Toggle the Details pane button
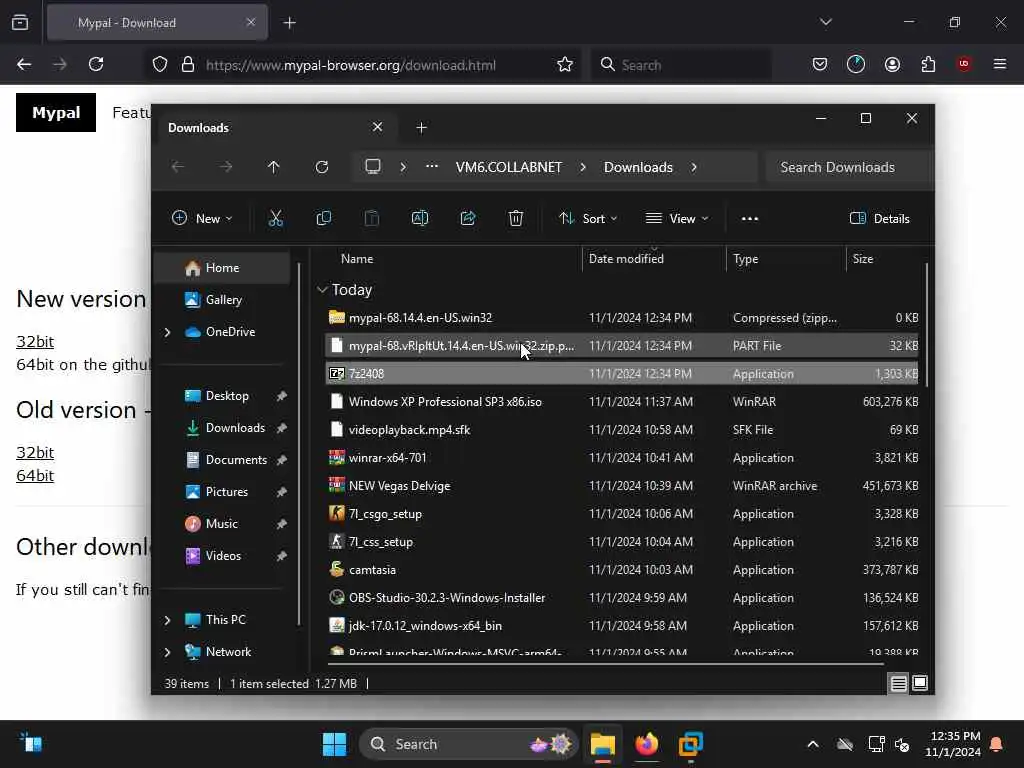Screen dimensions: 1024x768 (880, 219)
